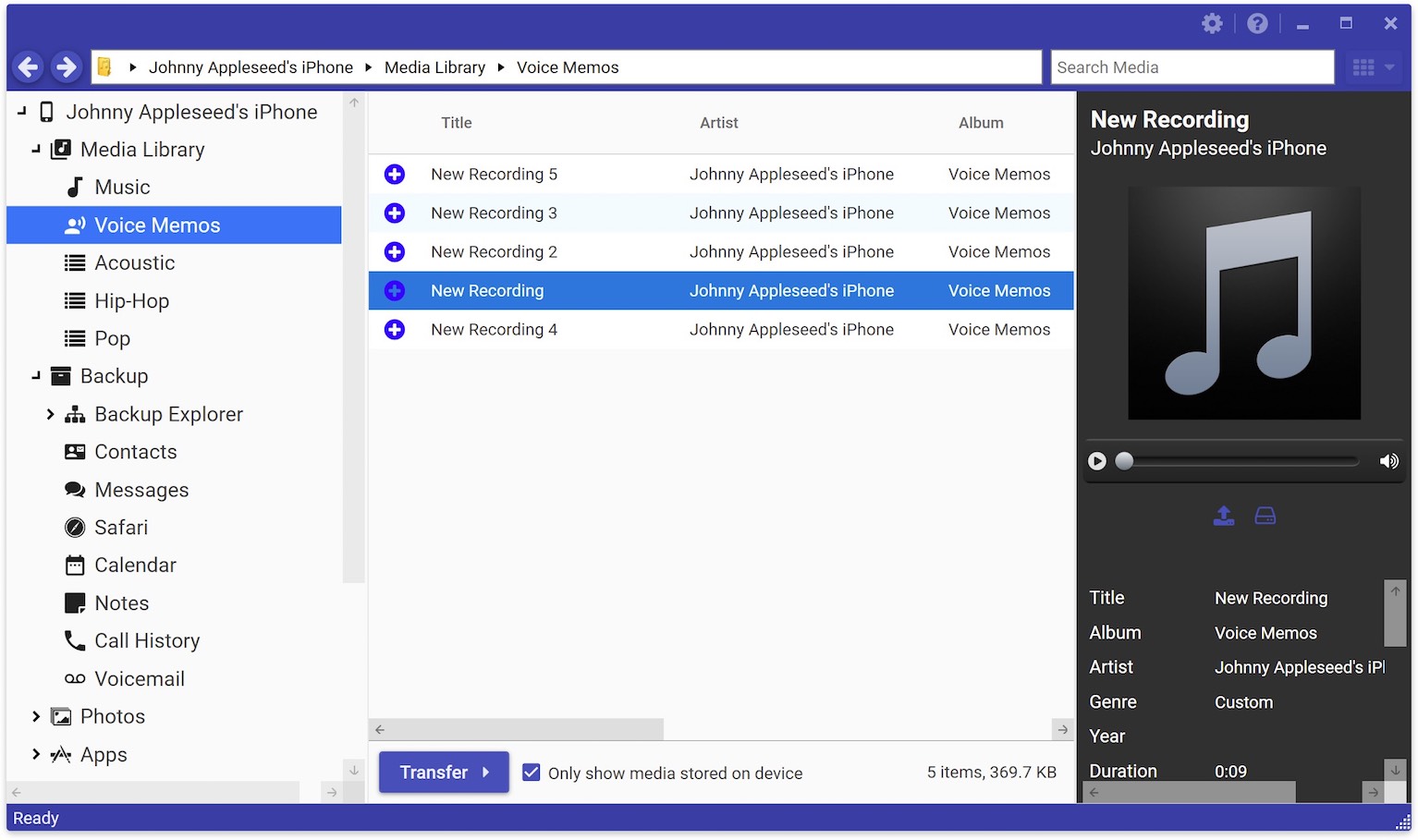Click the playback progress slider
Screen dimensions: 1418x840
pyautogui.click(x=1239, y=461)
